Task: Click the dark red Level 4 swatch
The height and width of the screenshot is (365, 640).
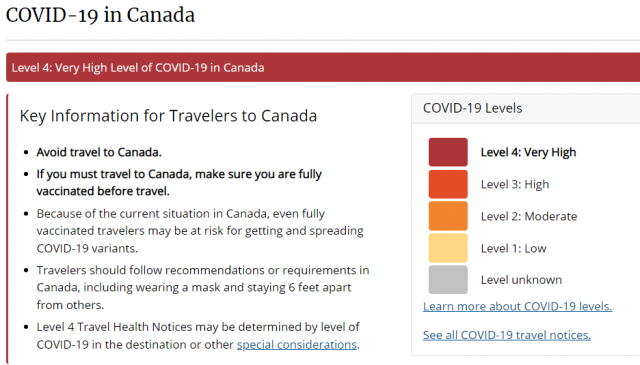Action: [x=448, y=152]
